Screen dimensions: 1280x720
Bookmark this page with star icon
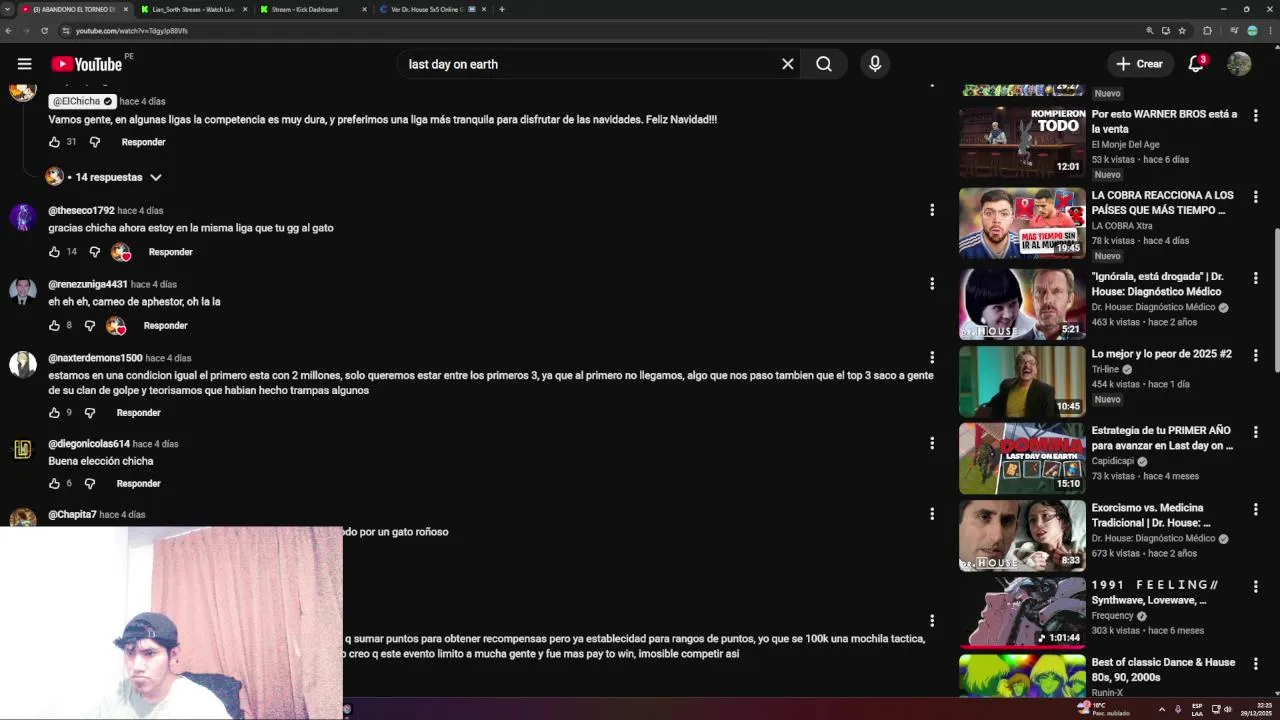pyautogui.click(x=1182, y=31)
